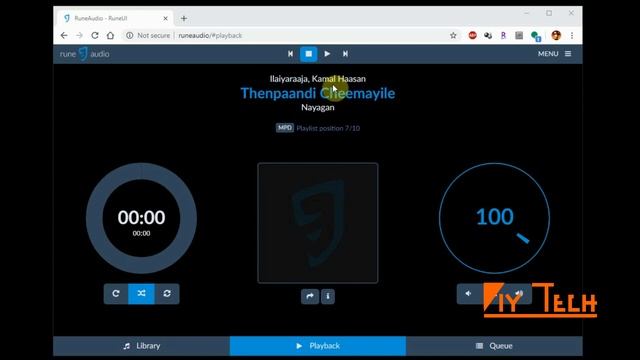Open the Chrome three-dot menu
Viewport: 640px width, 360px height.
(x=572, y=36)
